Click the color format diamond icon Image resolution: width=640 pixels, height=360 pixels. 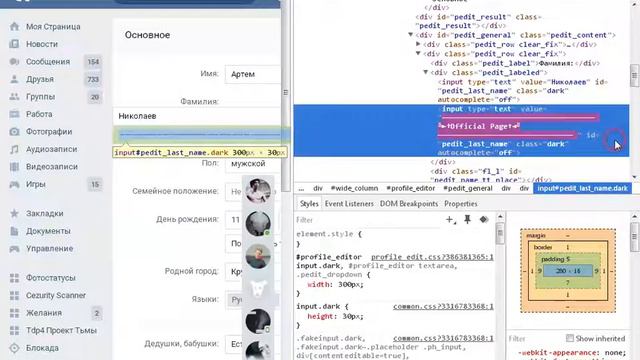[x=484, y=220]
